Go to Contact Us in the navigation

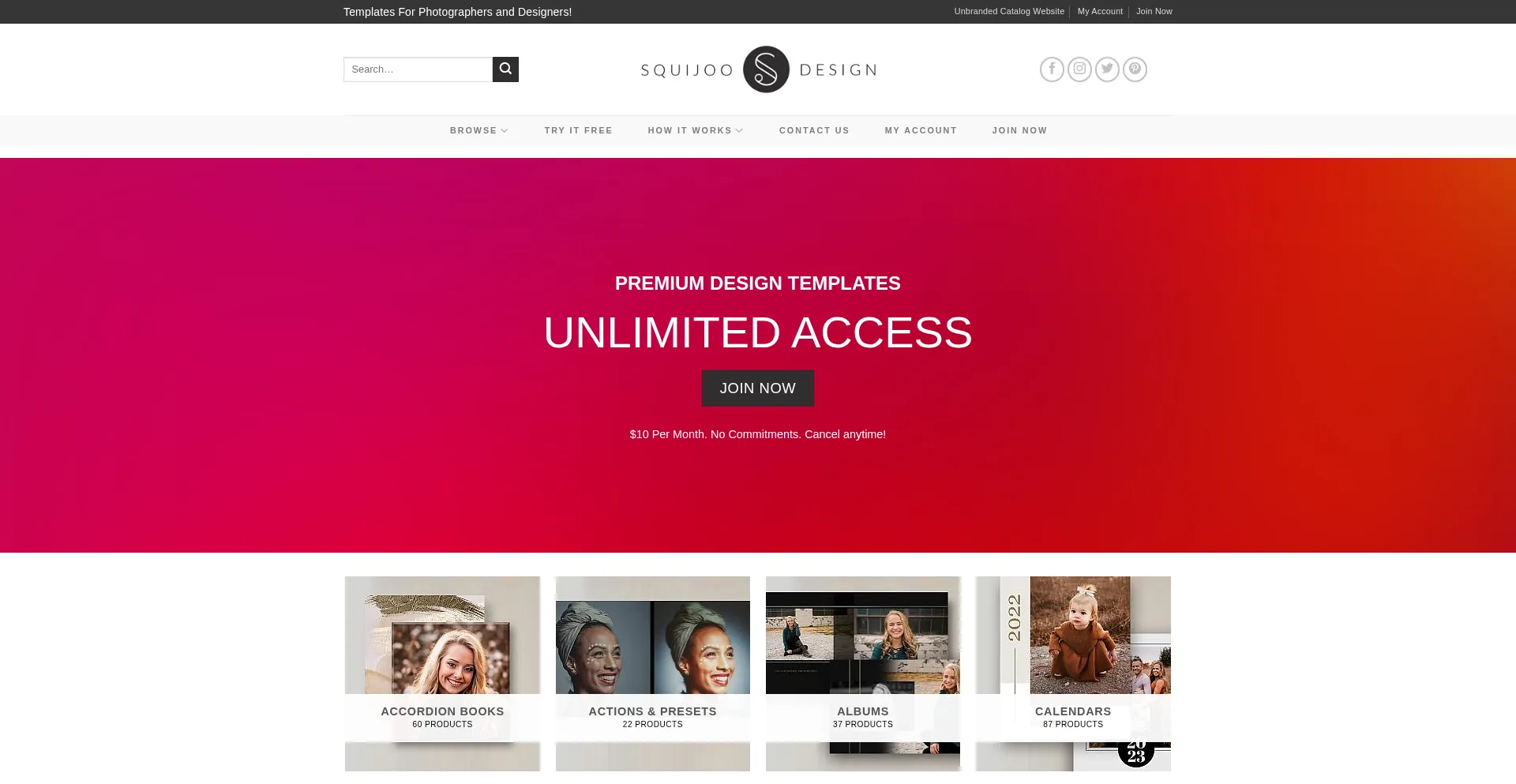tap(814, 130)
